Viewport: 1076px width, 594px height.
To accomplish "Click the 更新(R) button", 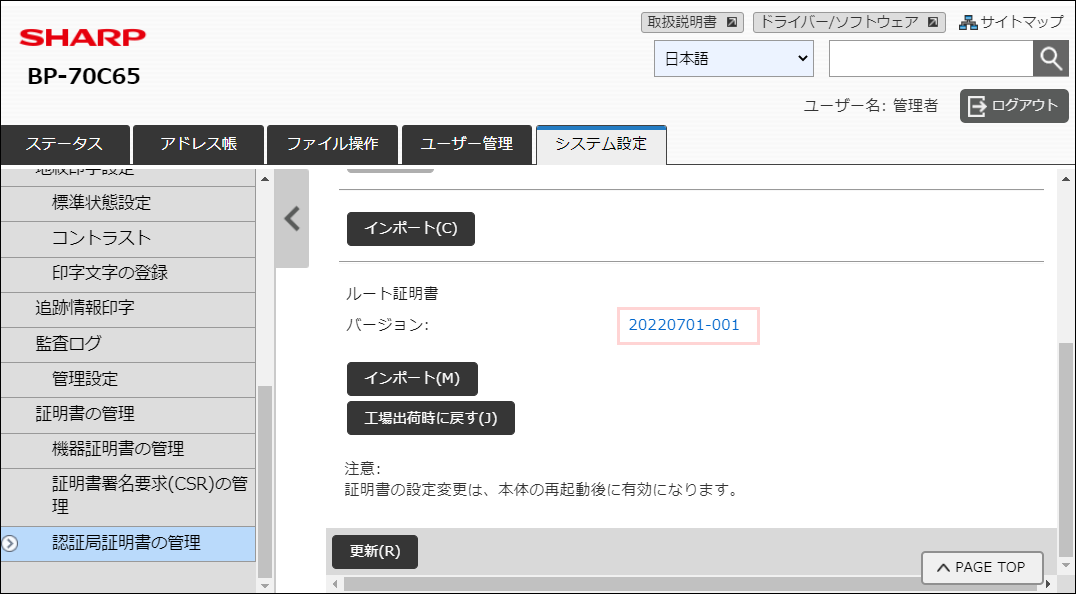I will click(x=375, y=551).
